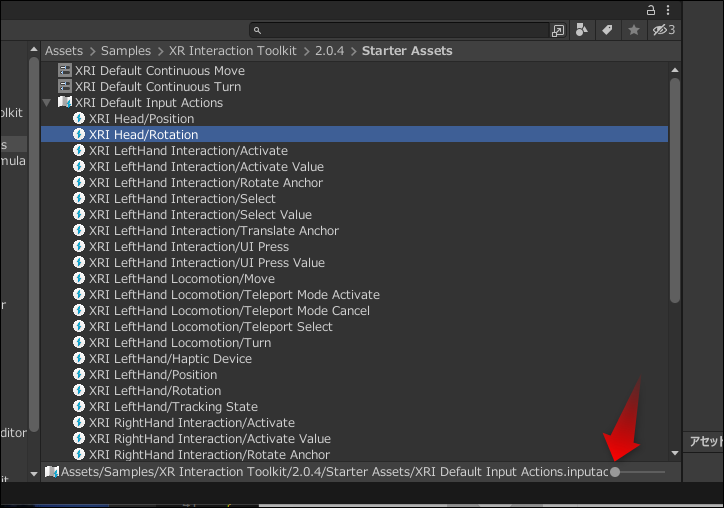Collapse XRI Default Input Actions asset

pos(47,103)
